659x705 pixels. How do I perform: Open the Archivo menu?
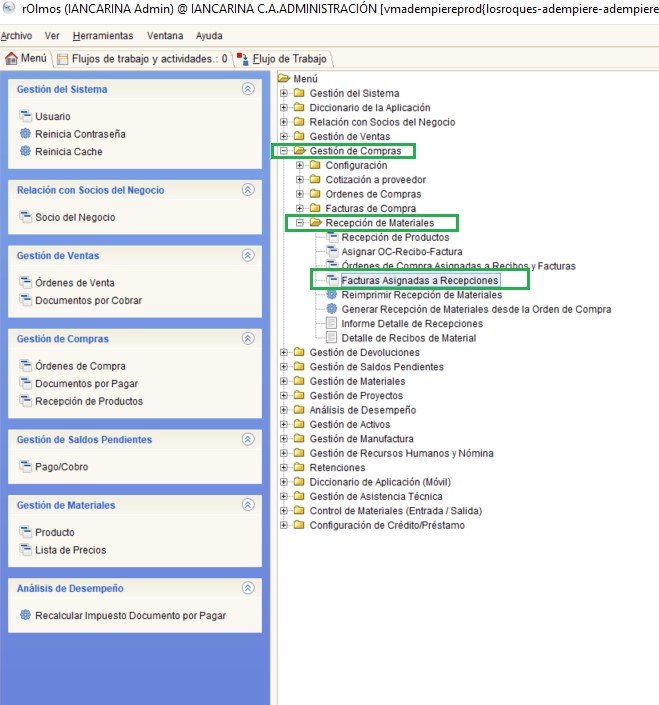tap(16, 36)
